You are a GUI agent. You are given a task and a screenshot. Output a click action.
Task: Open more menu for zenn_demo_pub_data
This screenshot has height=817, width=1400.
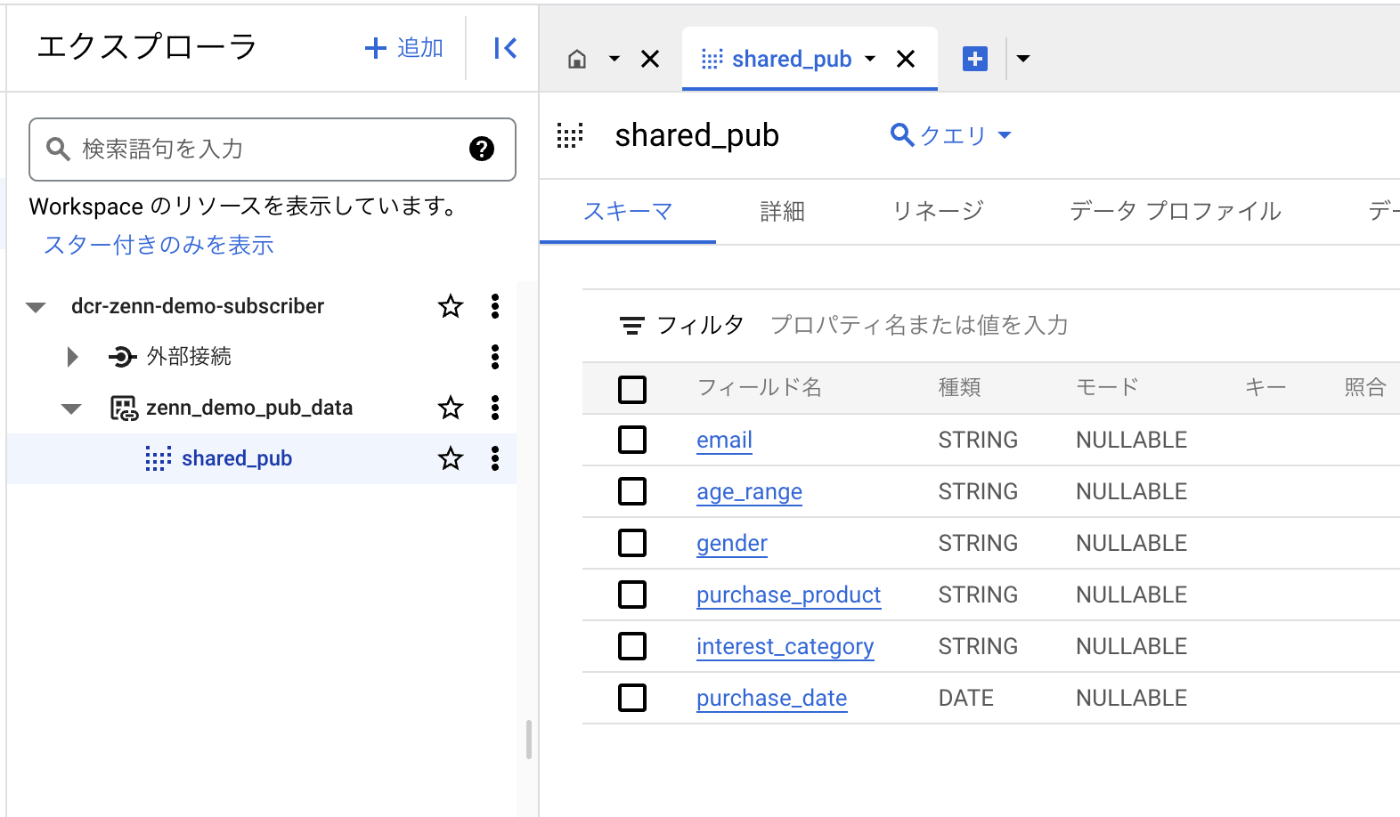coord(495,408)
